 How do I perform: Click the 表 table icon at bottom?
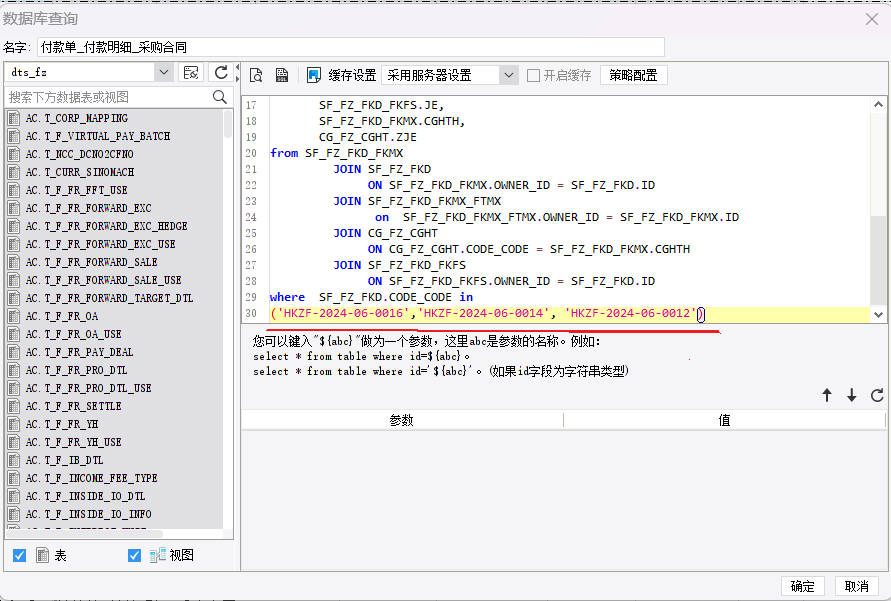pyautogui.click(x=43, y=555)
